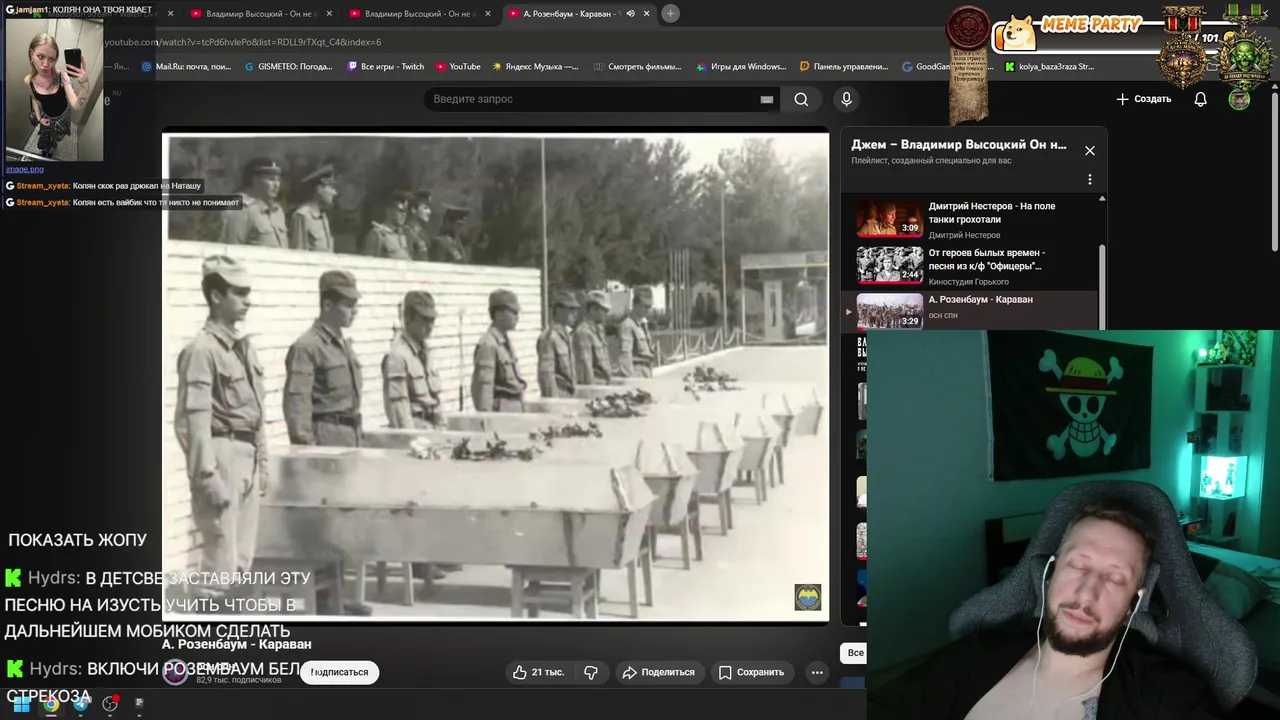Open Chrome from the taskbar
Screen dimensions: 1280x720
point(51,704)
